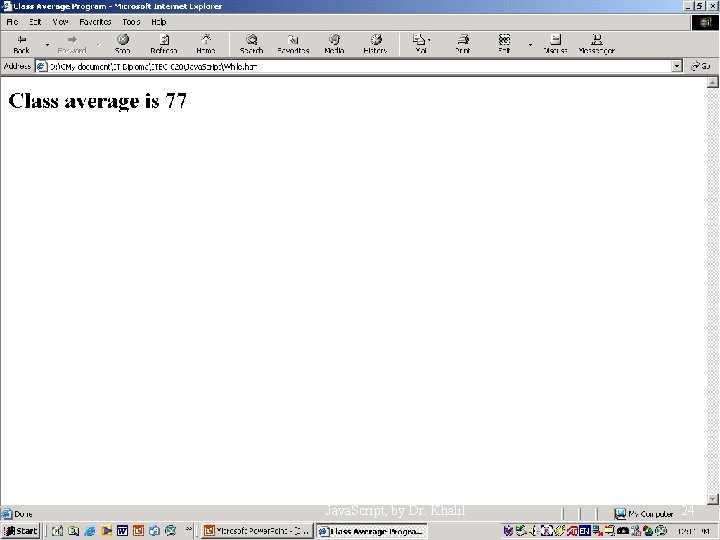Switch to Microsoft PowerPoint taskbar button
Screen dimensions: 720x540
click(257, 531)
